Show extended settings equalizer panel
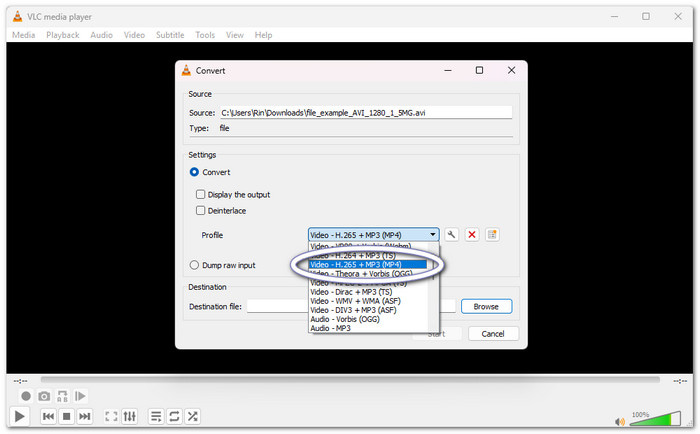 point(129,416)
